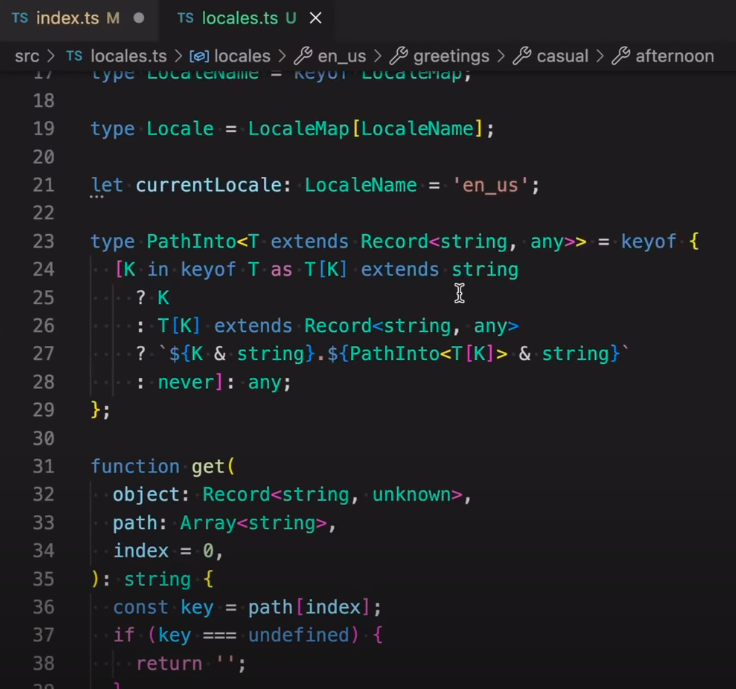Open the greetings breadcrumb label

pos(451,56)
